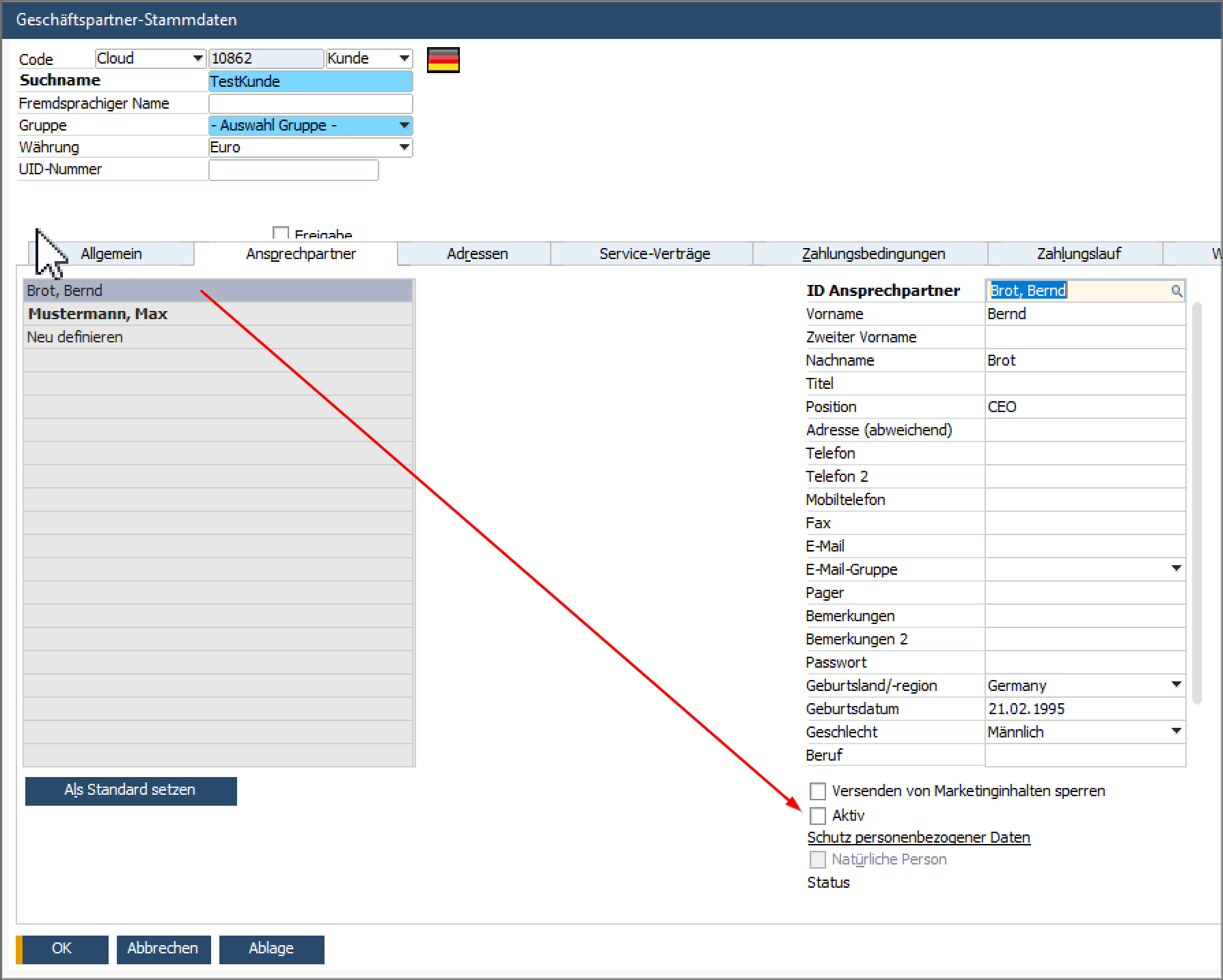Click the OK button

point(62,949)
